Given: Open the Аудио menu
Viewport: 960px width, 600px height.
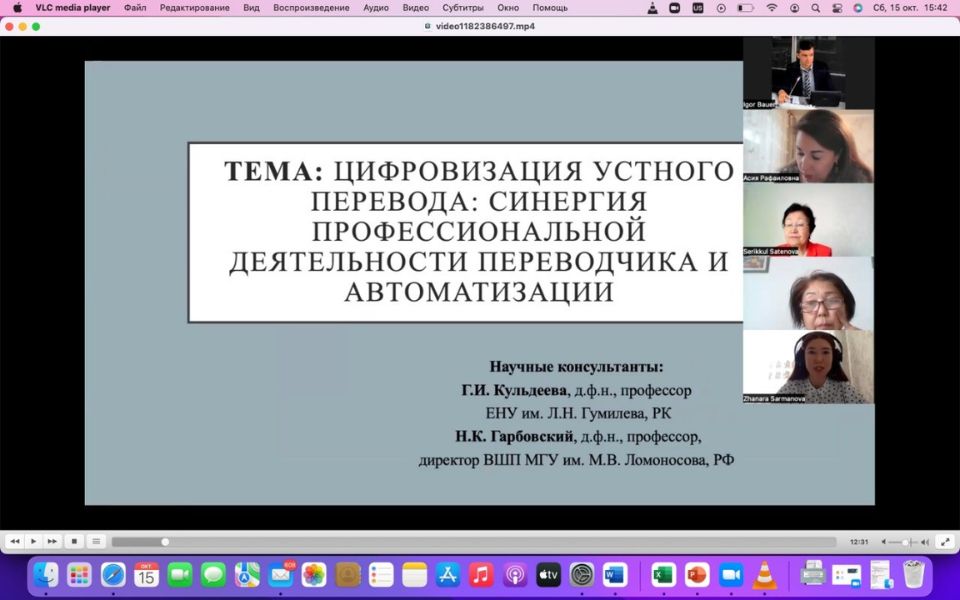Looking at the screenshot, I should click(x=376, y=8).
